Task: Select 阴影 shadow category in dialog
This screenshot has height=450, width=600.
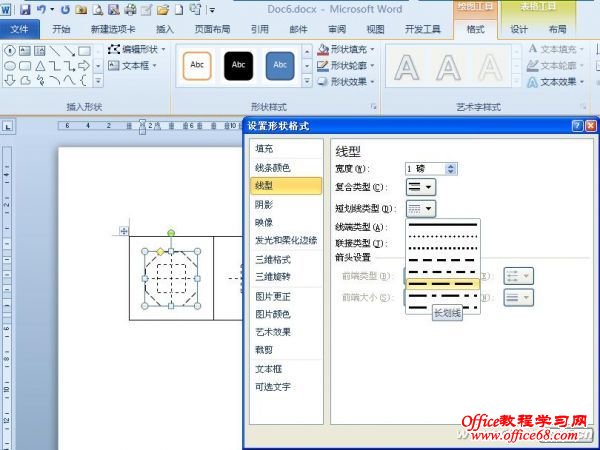Action: (x=264, y=204)
